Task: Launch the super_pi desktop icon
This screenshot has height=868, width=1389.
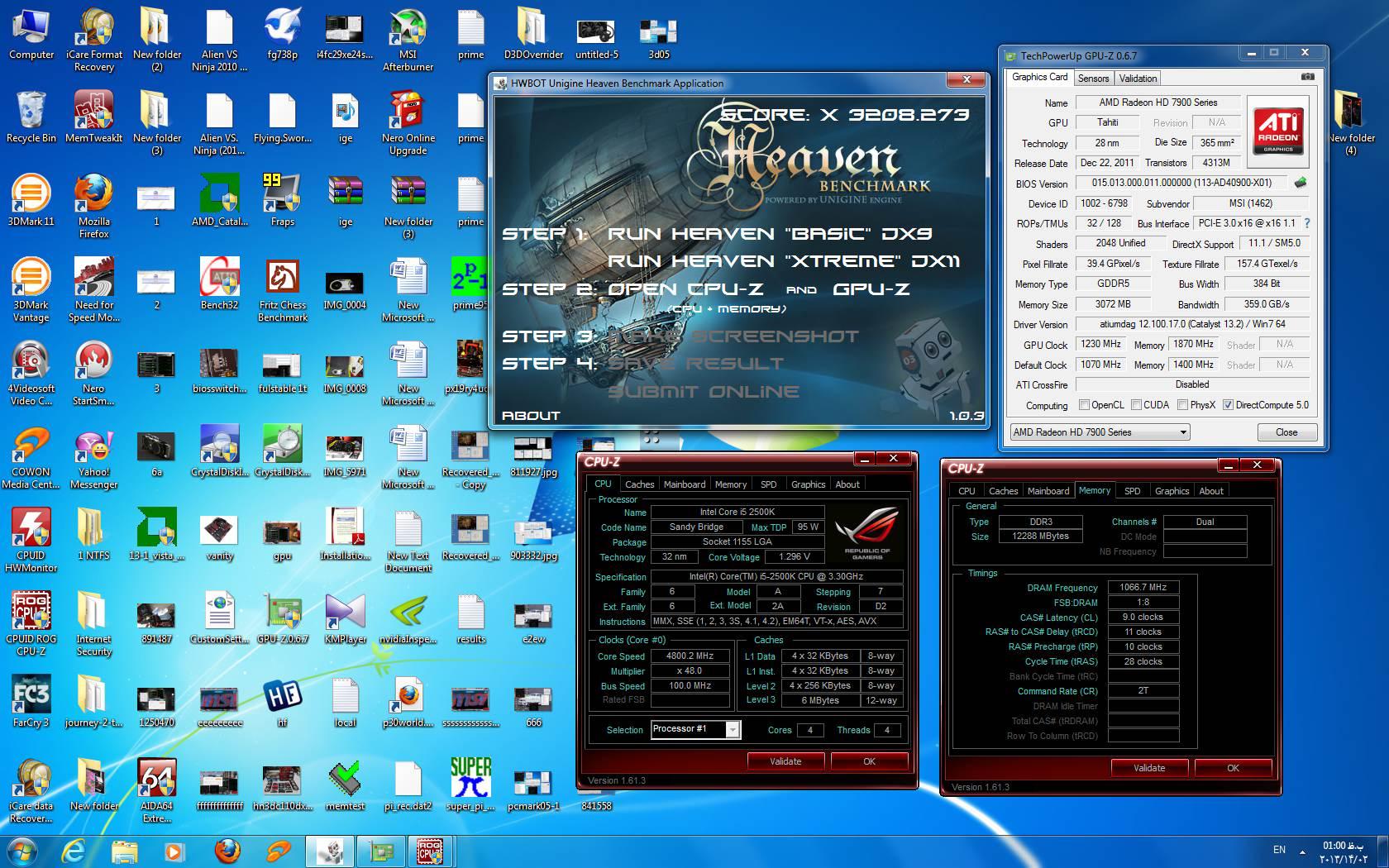Action: [x=470, y=785]
